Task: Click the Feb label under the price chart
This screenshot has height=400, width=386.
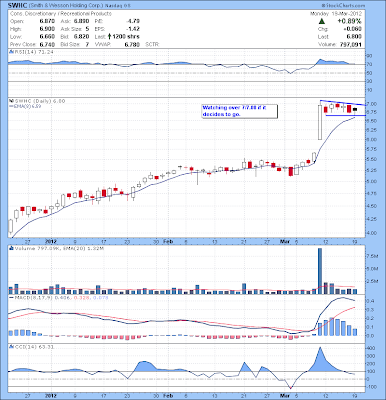Action: [168, 242]
